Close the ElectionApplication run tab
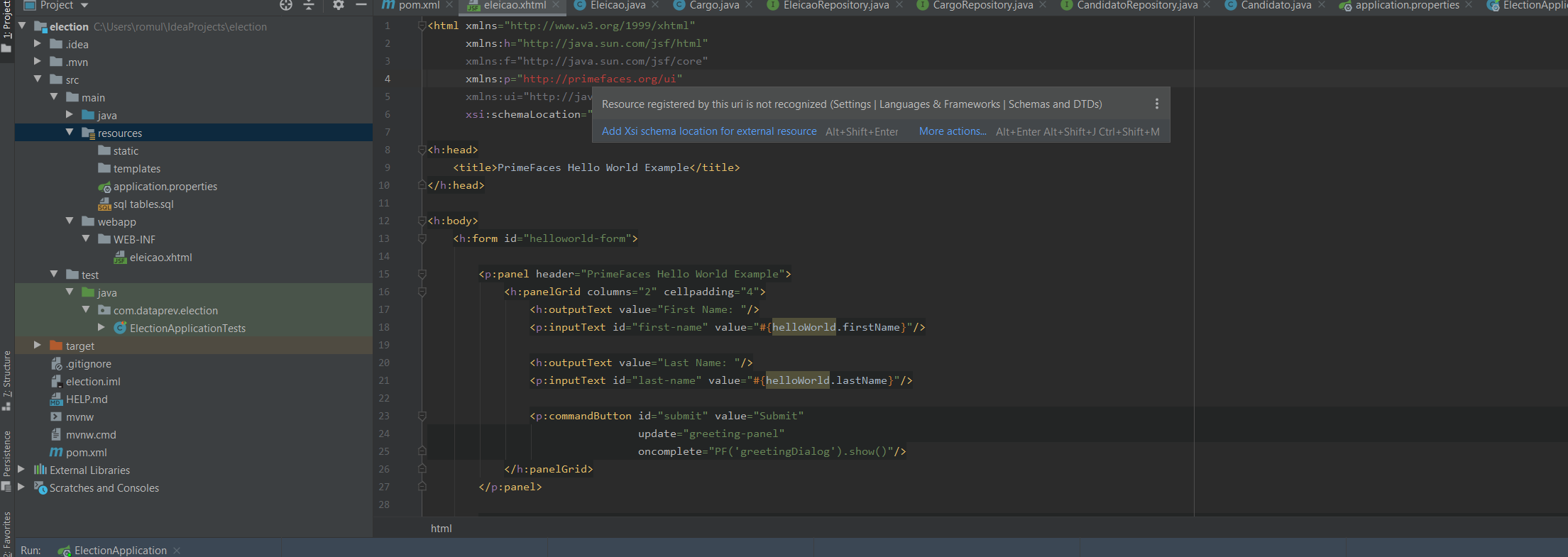Image resolution: width=1568 pixels, height=557 pixels. [x=177, y=551]
